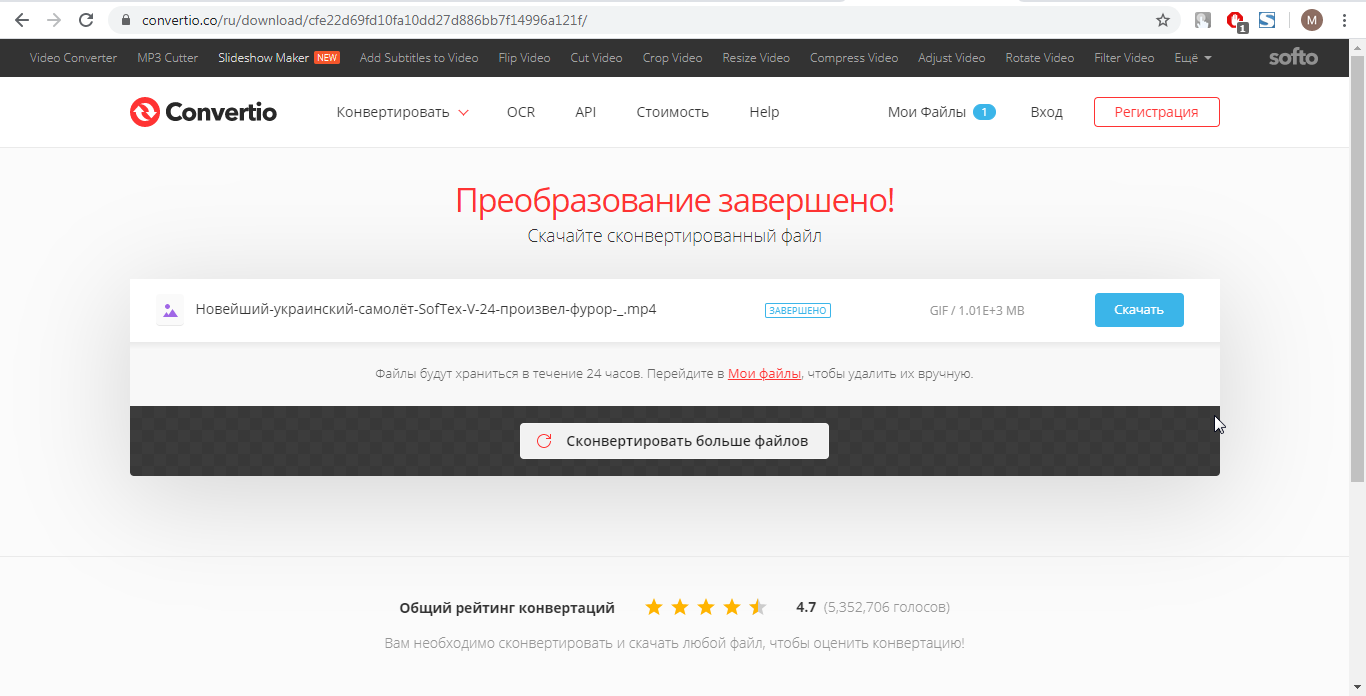The width and height of the screenshot is (1366, 696).
Task: Open the OCR menu item
Action: click(521, 112)
